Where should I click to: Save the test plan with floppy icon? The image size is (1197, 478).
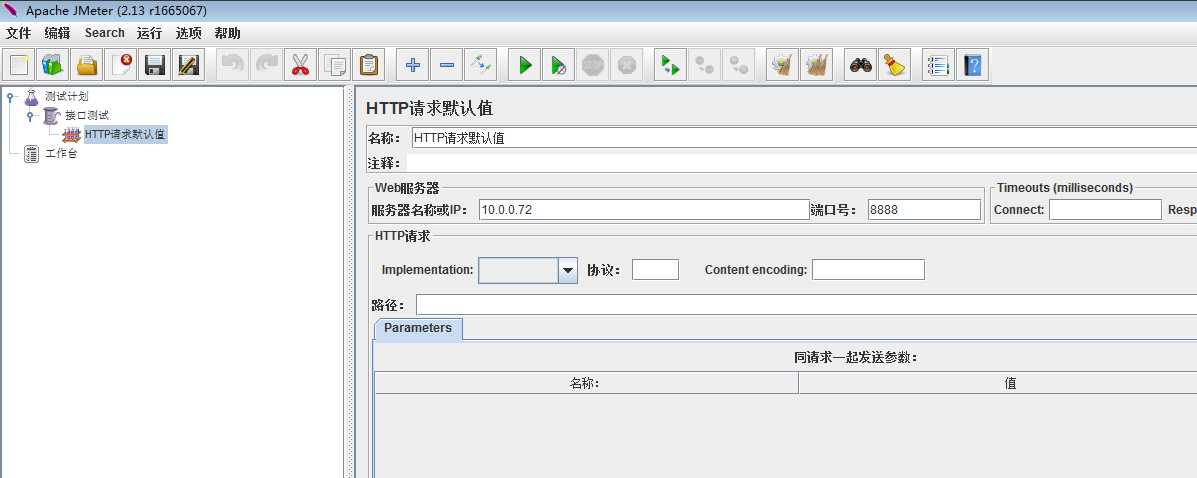click(x=154, y=65)
